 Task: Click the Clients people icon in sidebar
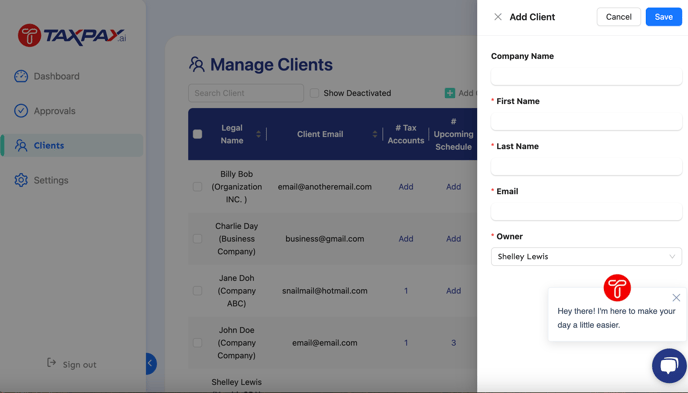[x=21, y=145]
